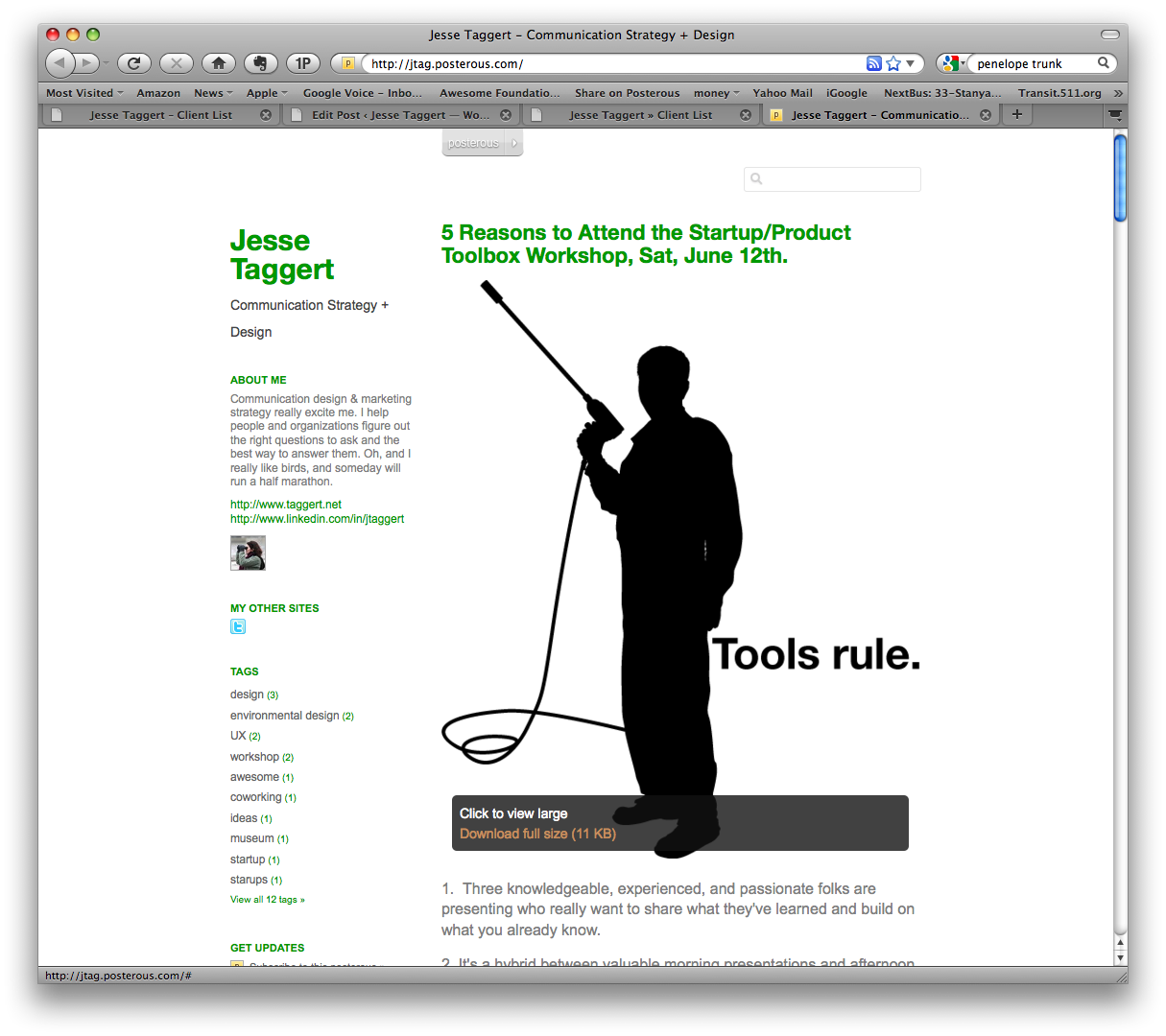Go to the browser Home page
The image size is (1166, 1036).
[x=219, y=63]
